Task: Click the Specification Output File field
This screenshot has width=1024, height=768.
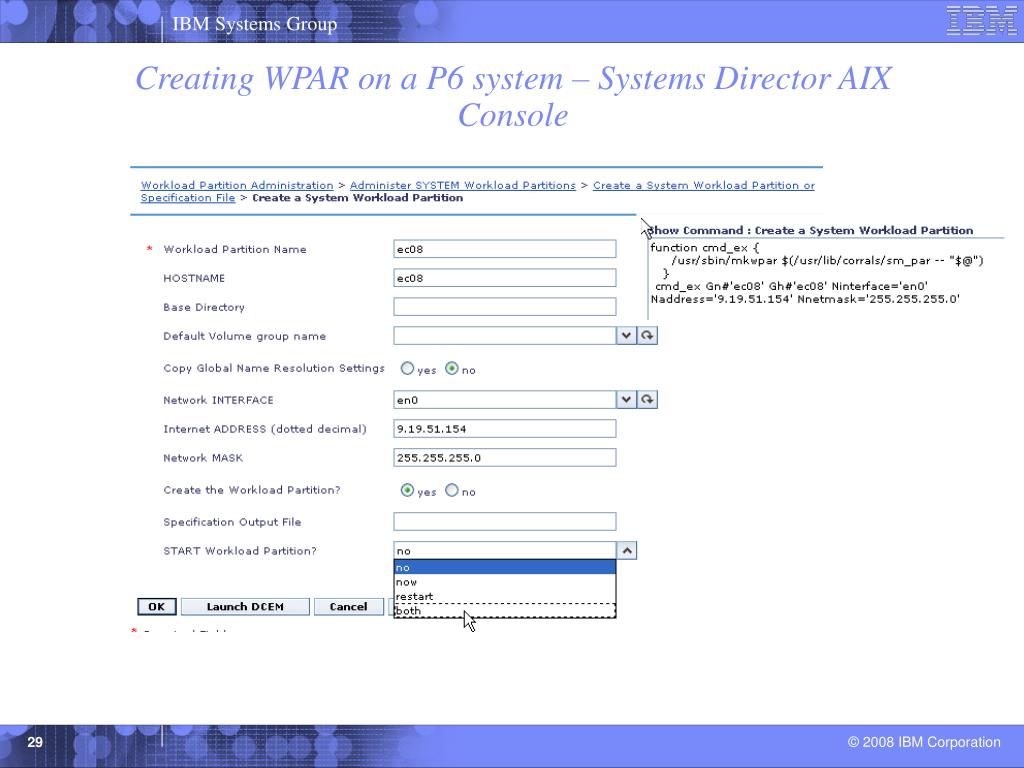Action: pyautogui.click(x=505, y=522)
